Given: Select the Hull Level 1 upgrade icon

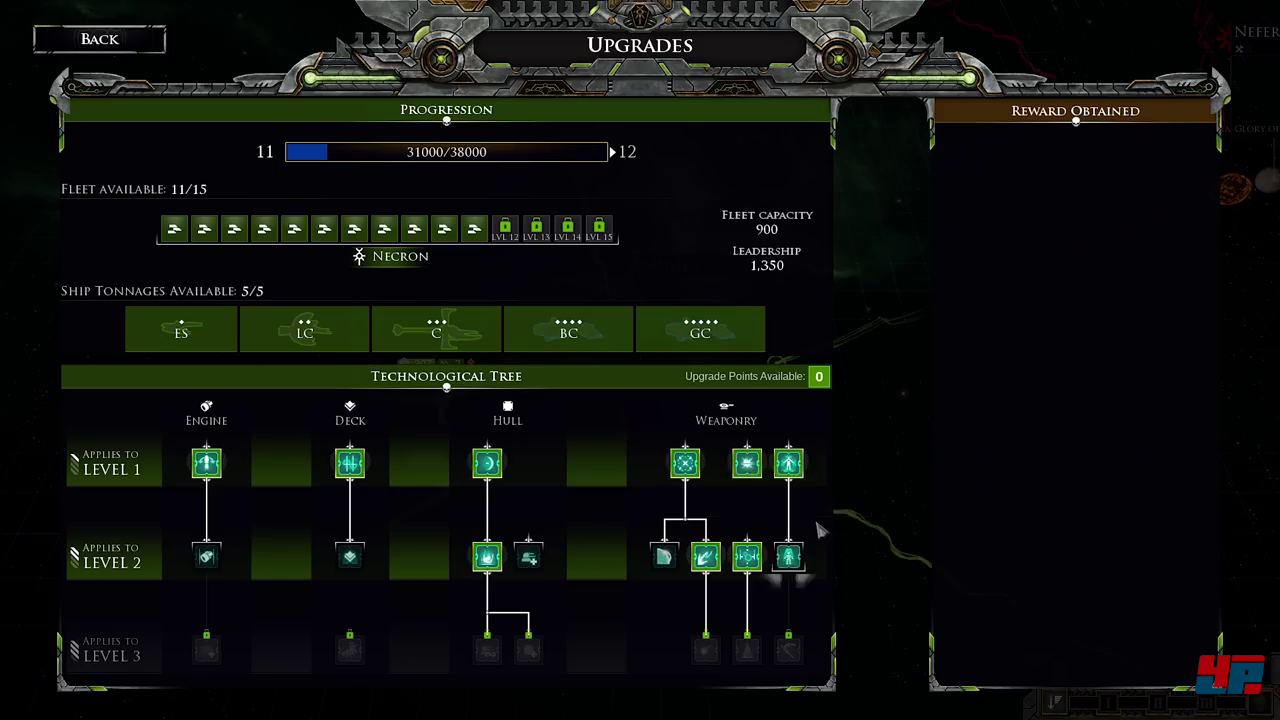Looking at the screenshot, I should point(487,463).
